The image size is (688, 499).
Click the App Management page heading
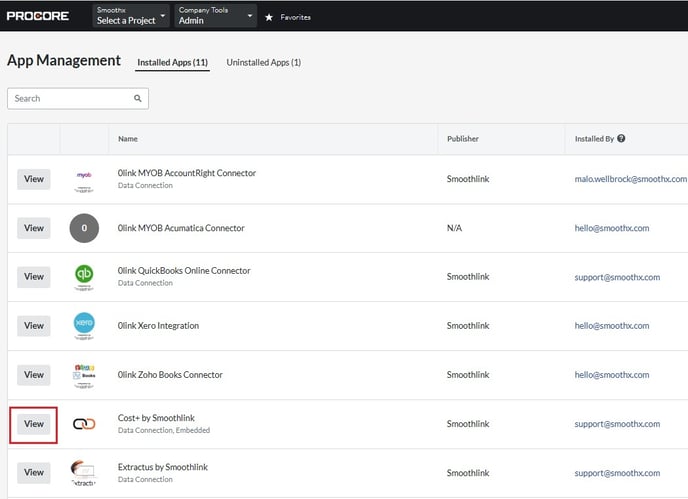[64, 61]
